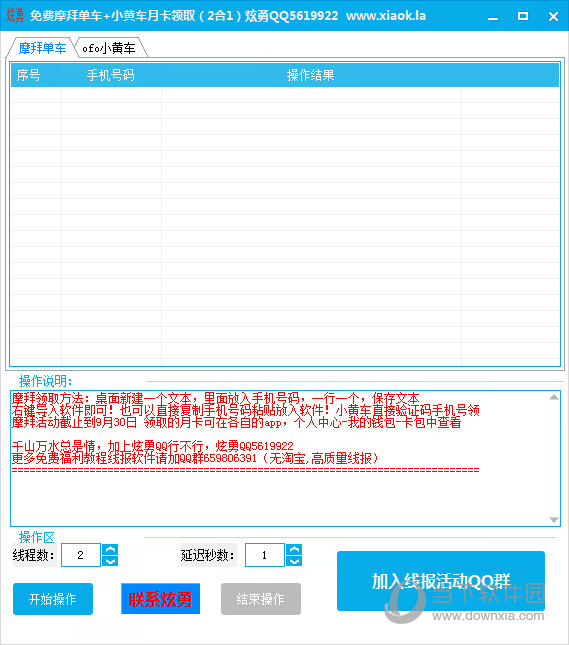Click the 操作结果 column header
Image resolution: width=569 pixels, height=645 pixels.
point(311,75)
